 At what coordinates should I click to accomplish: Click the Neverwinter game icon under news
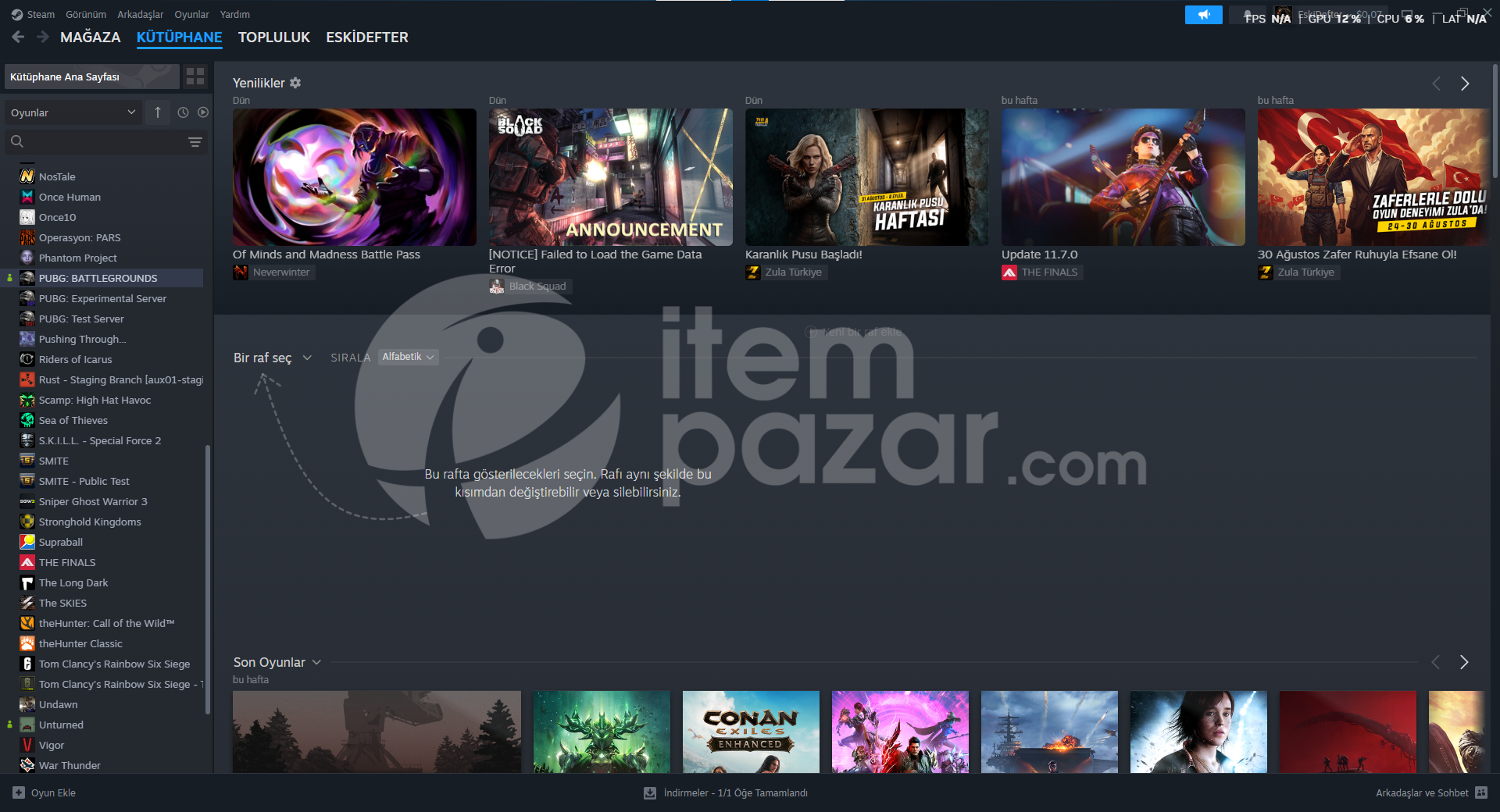click(241, 272)
